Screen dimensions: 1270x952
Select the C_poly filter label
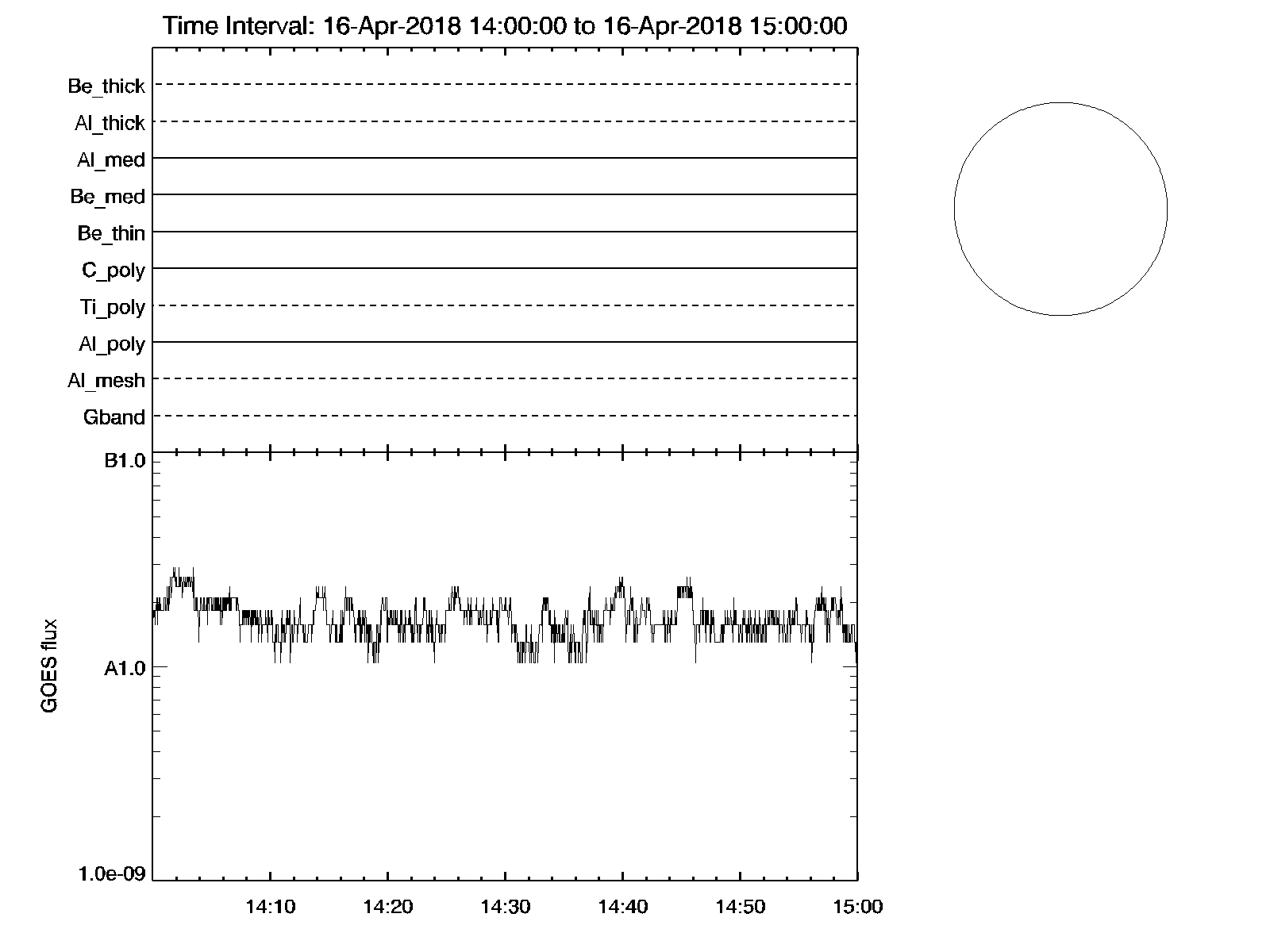click(x=114, y=271)
